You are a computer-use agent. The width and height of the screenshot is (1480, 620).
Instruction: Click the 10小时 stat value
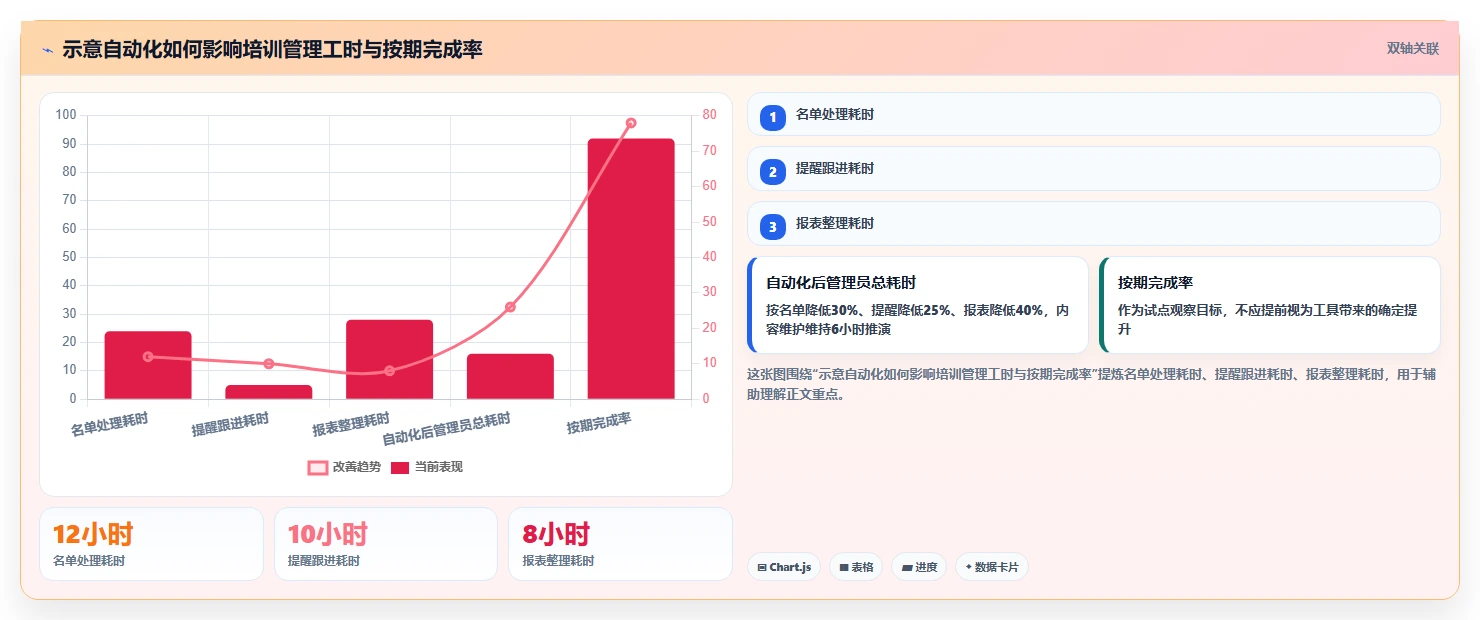328,534
